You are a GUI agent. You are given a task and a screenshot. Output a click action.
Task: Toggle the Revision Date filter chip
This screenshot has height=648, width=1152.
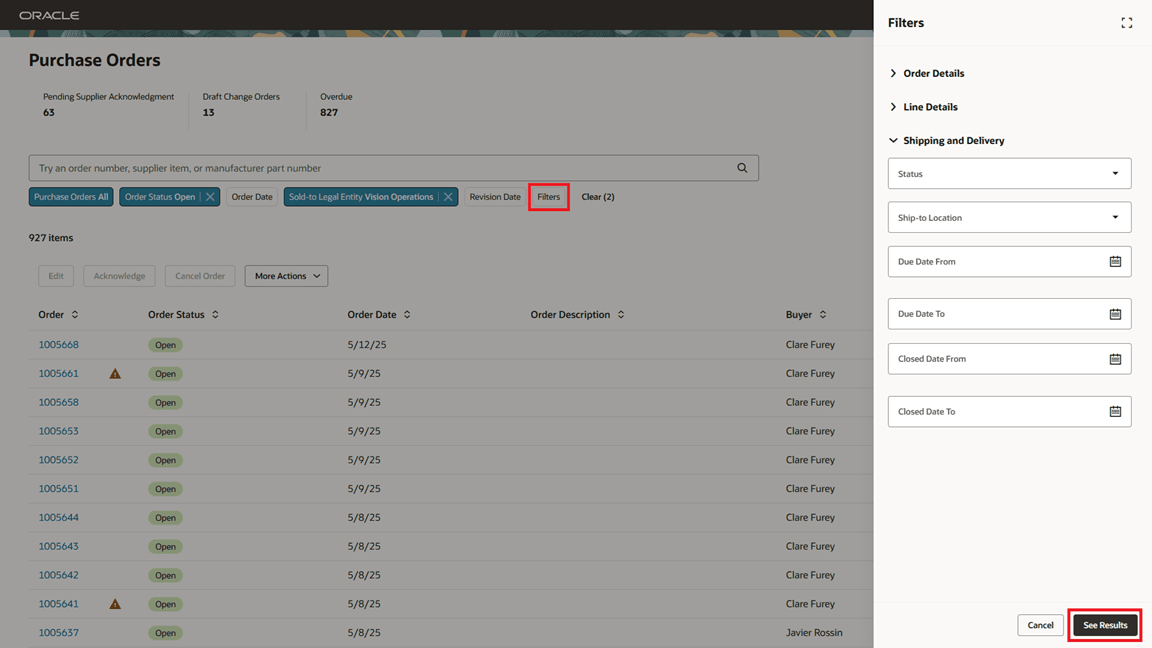click(x=494, y=196)
